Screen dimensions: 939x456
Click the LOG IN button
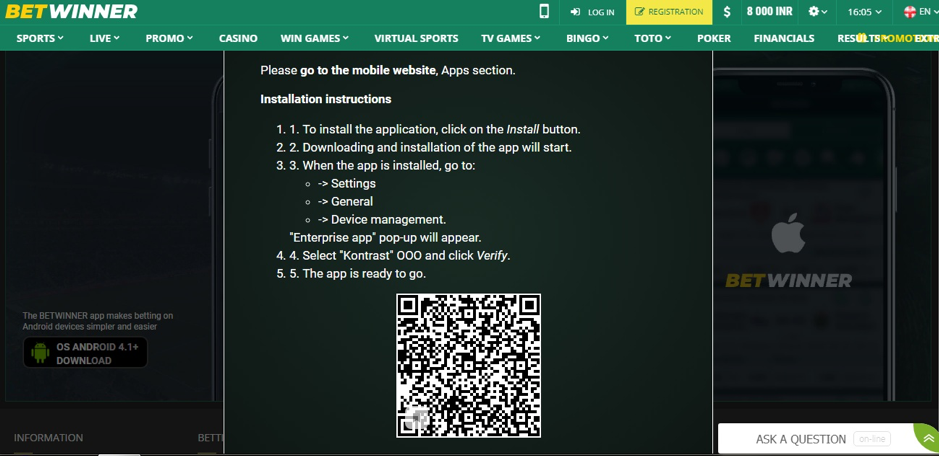pos(592,12)
